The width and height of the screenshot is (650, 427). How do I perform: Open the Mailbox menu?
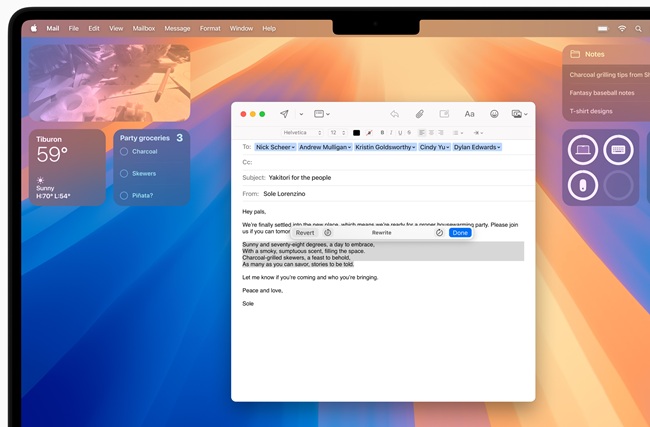pyautogui.click(x=143, y=28)
